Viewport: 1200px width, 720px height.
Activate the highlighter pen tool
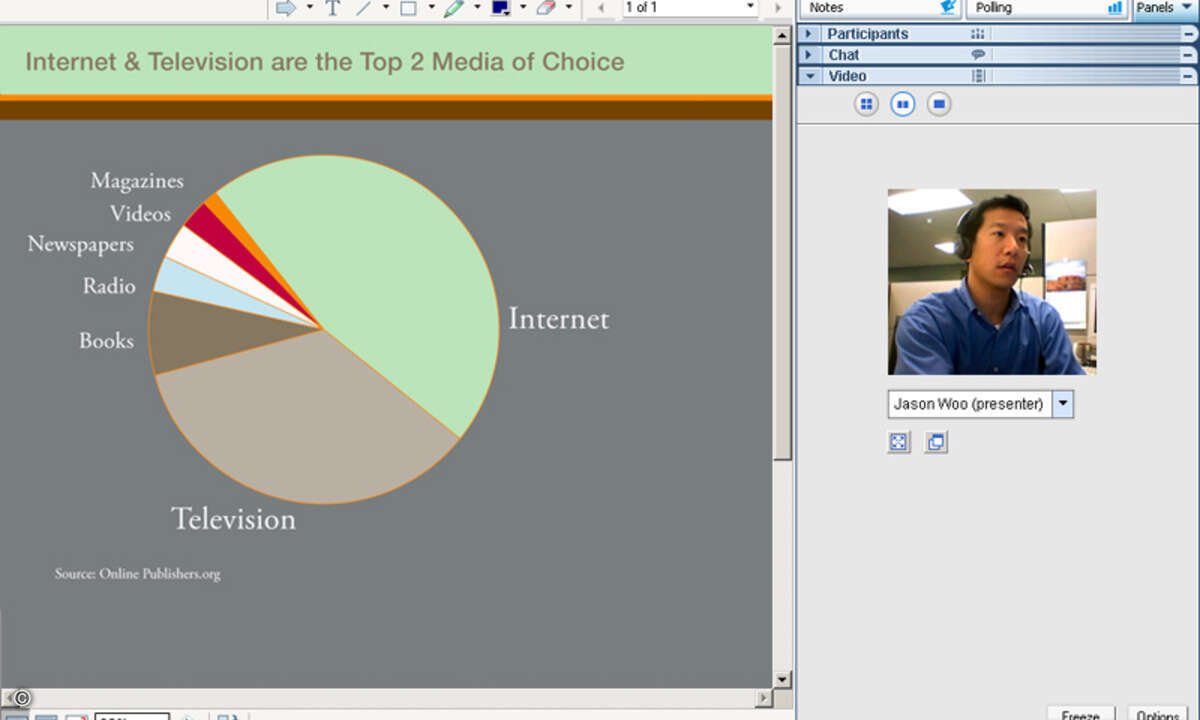[x=454, y=8]
